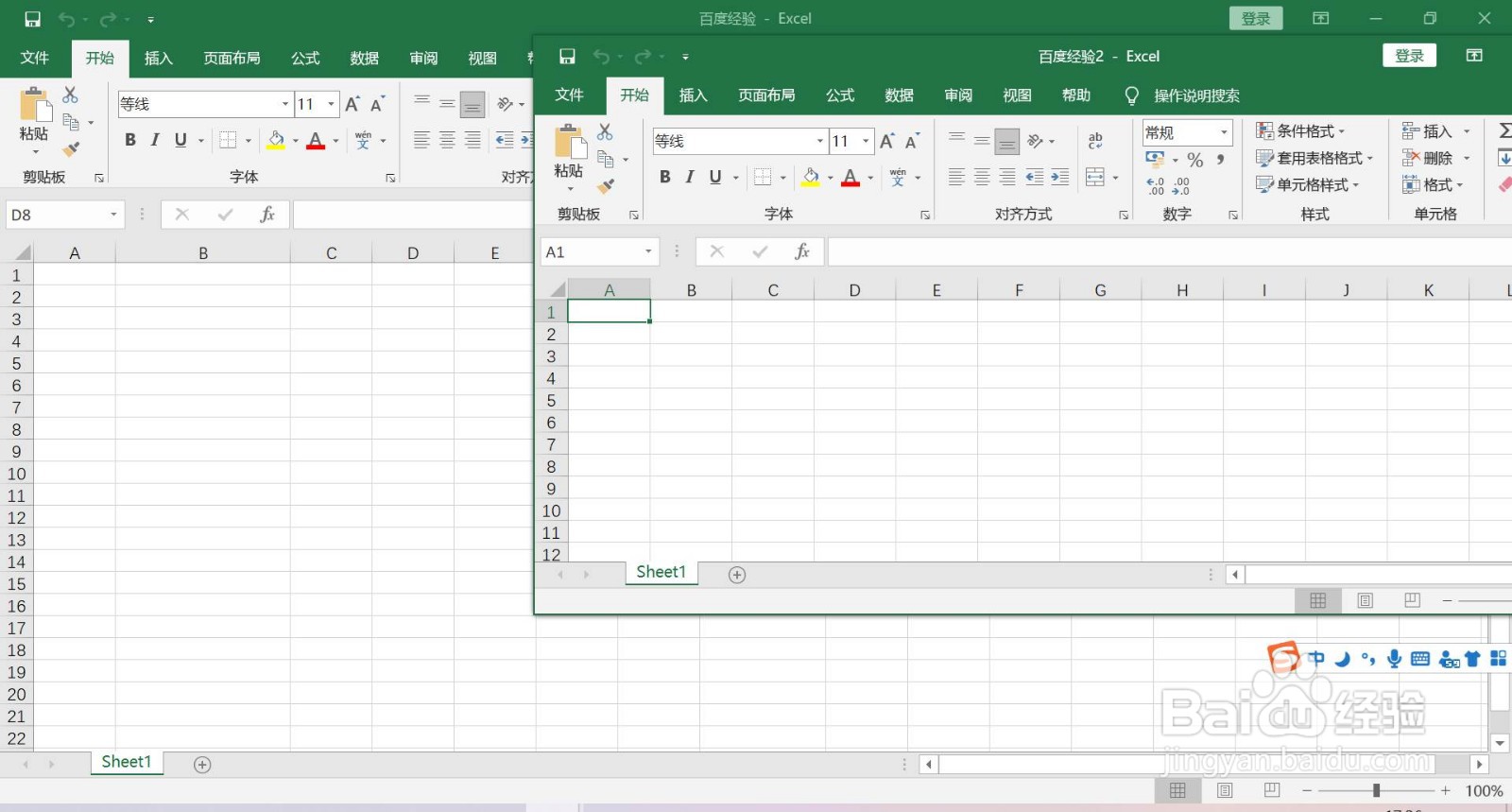This screenshot has height=812, width=1512.
Task: Expand Name Box dropdown showing A1
Action: 648,251
